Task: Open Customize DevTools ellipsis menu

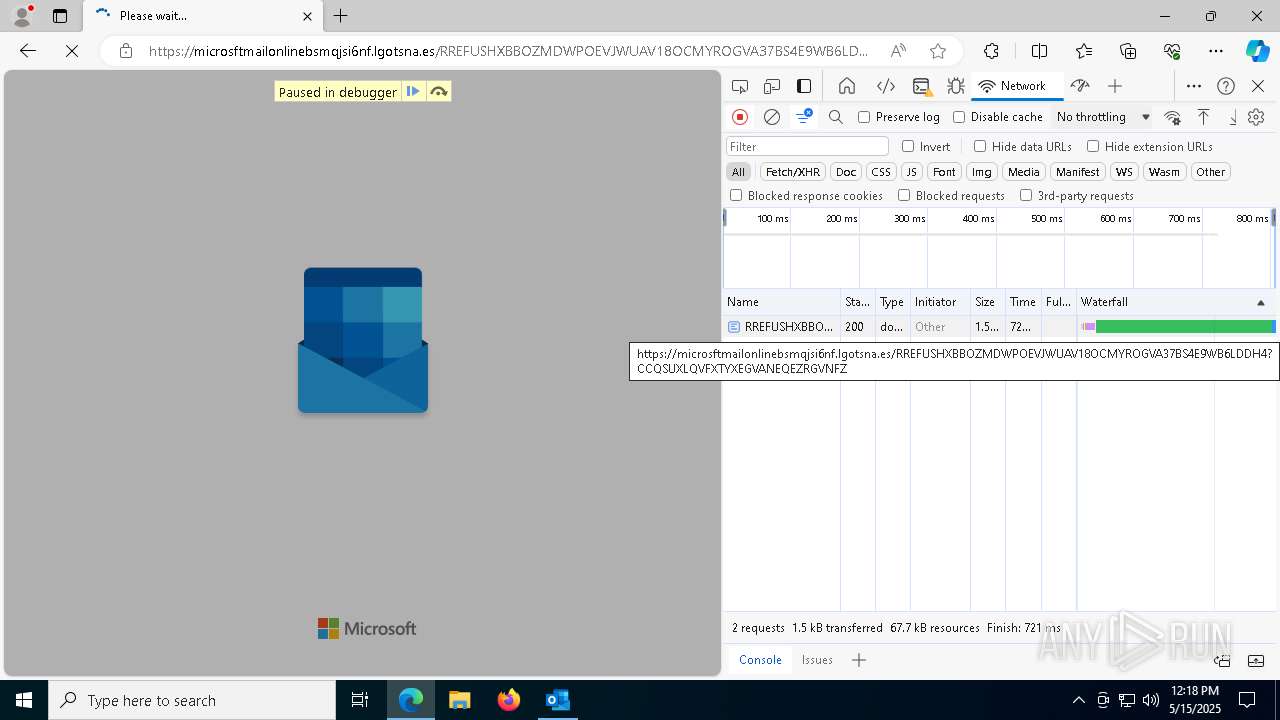Action: click(x=1194, y=86)
